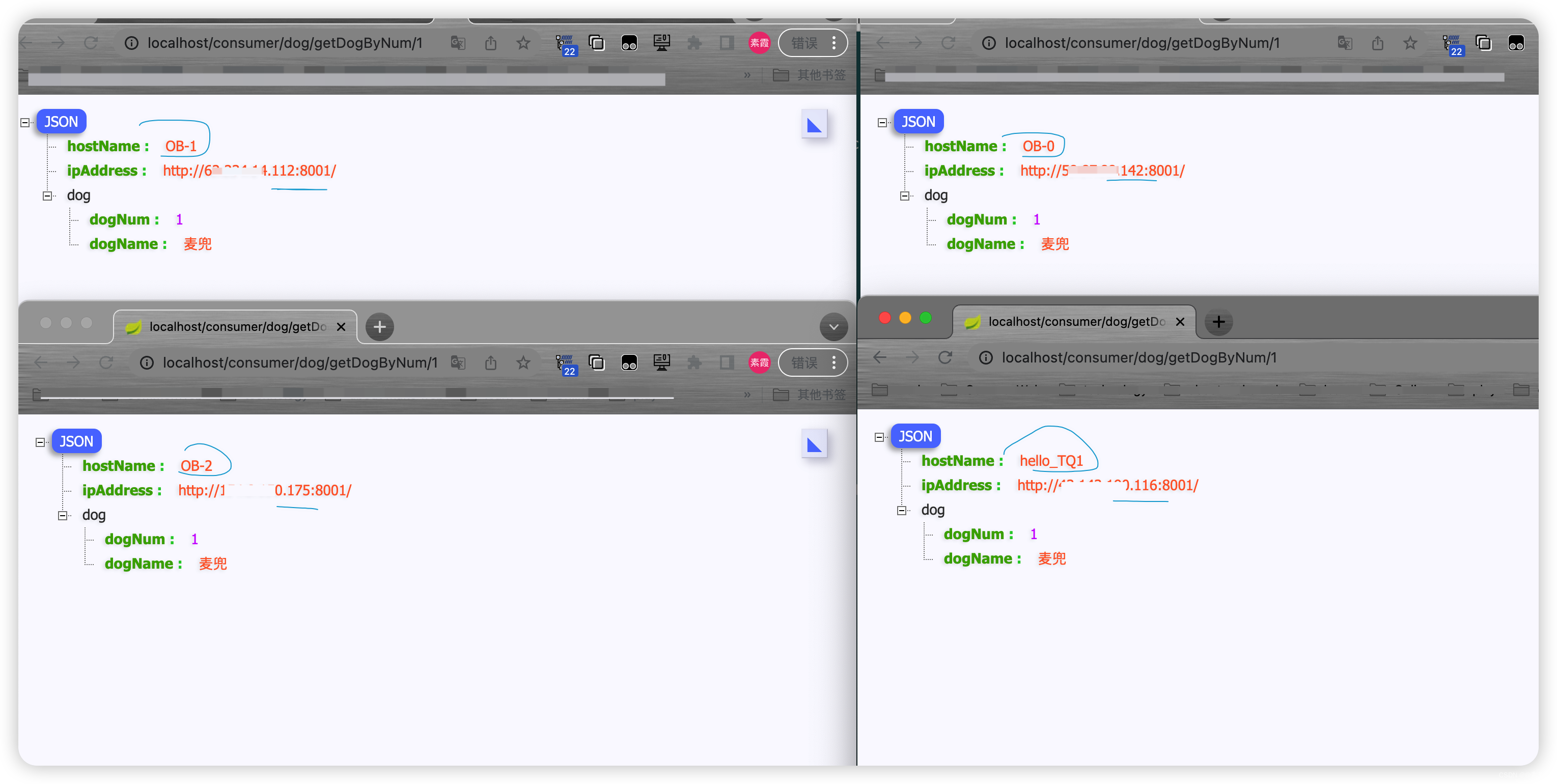Viewport: 1557px width, 784px height.
Task: Reload page in OB-1 window
Action: (91, 43)
